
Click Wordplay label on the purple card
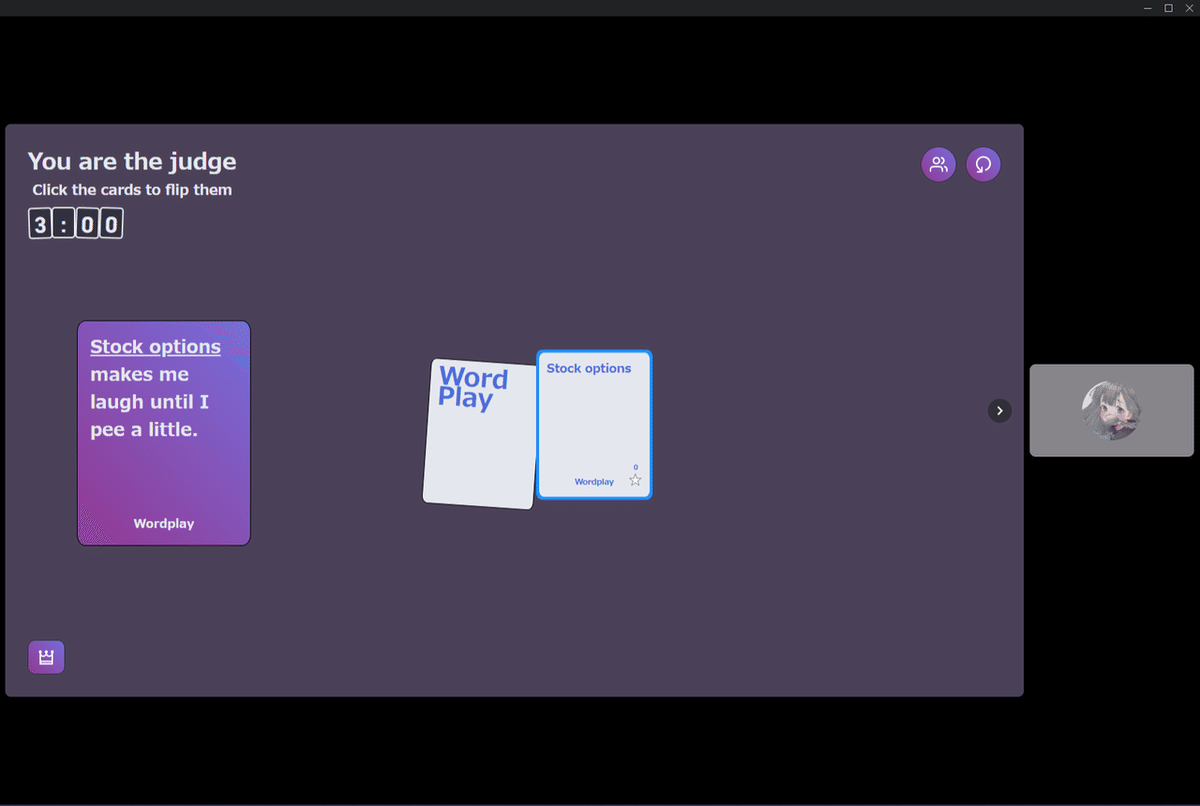point(164,523)
